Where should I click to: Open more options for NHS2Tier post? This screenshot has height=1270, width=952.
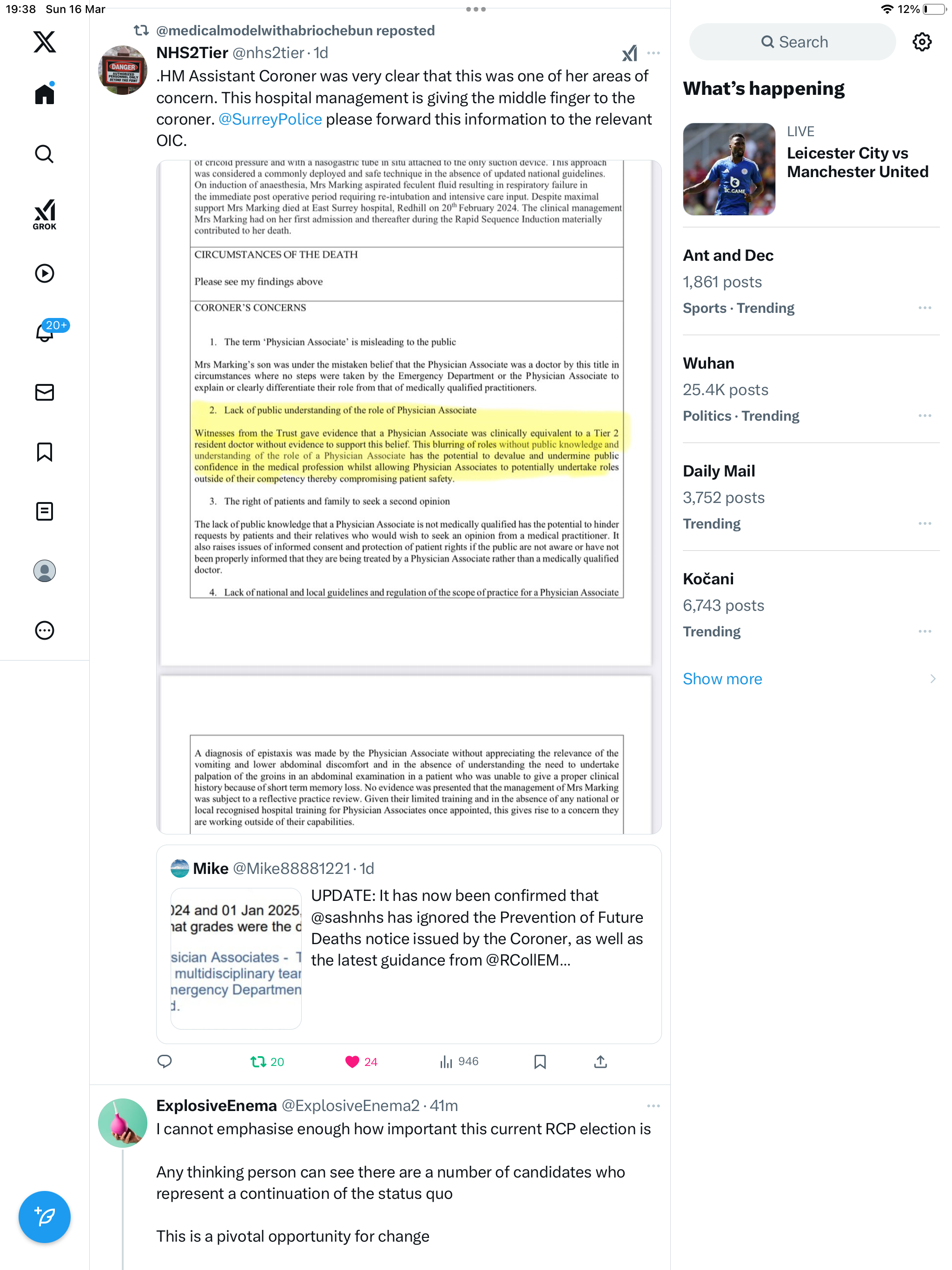pos(653,53)
